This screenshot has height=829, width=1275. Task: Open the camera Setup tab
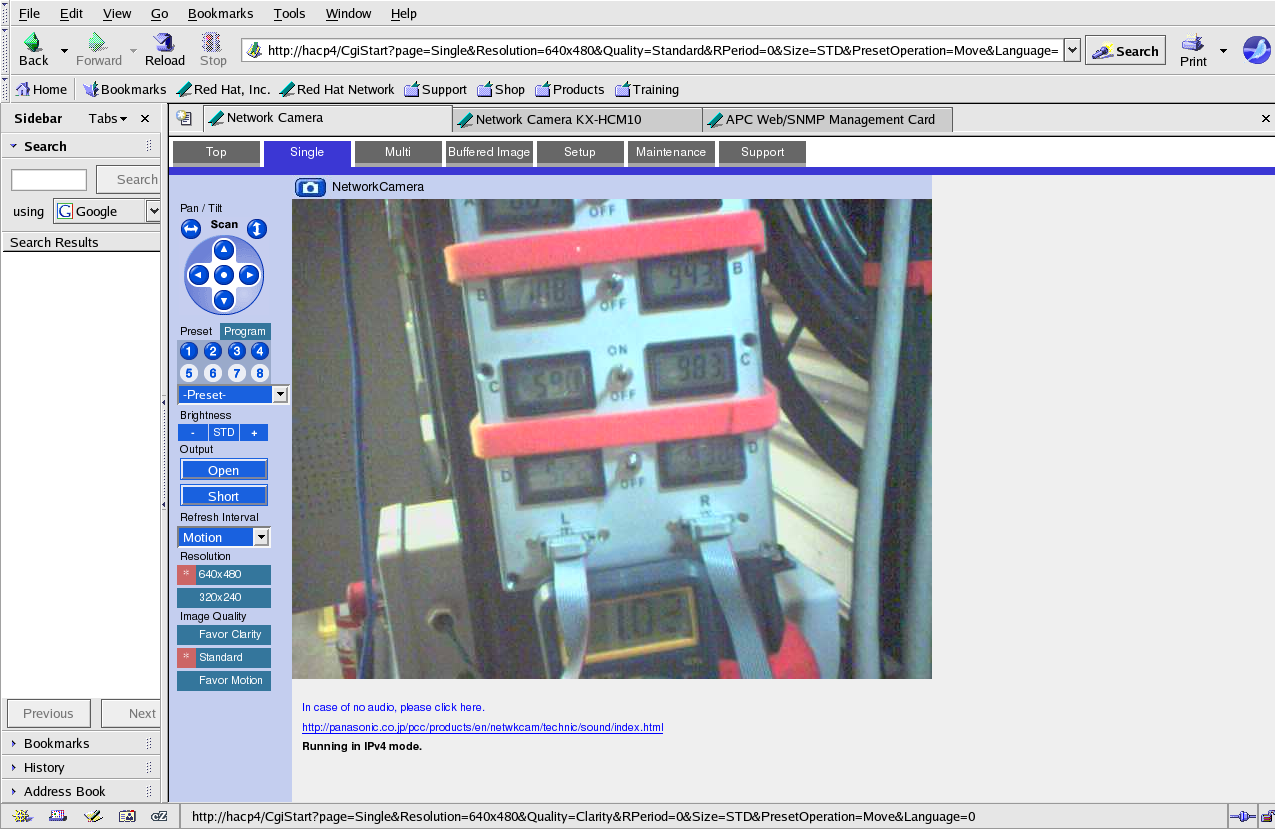tap(580, 152)
